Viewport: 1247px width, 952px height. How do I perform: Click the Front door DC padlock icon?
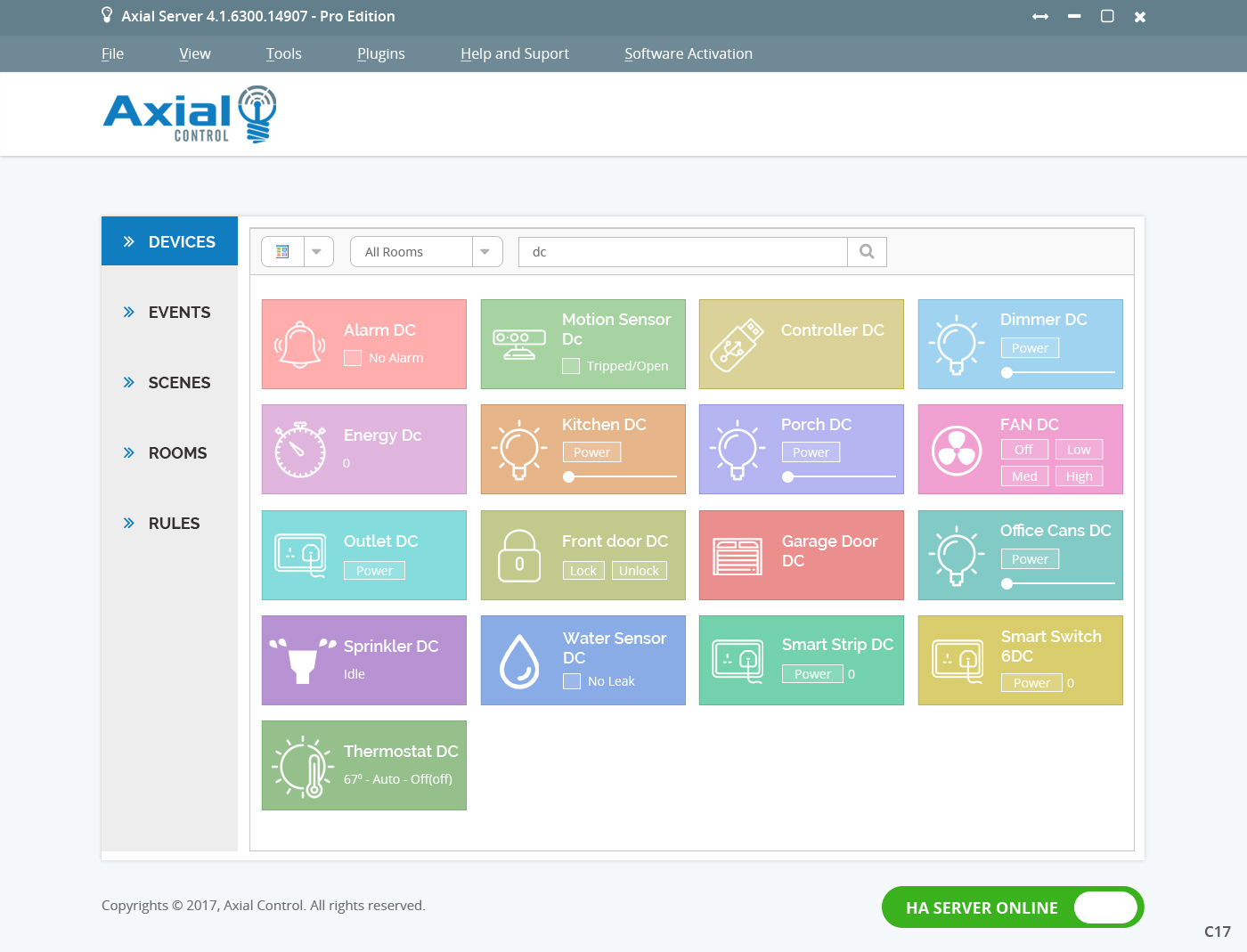tap(519, 556)
